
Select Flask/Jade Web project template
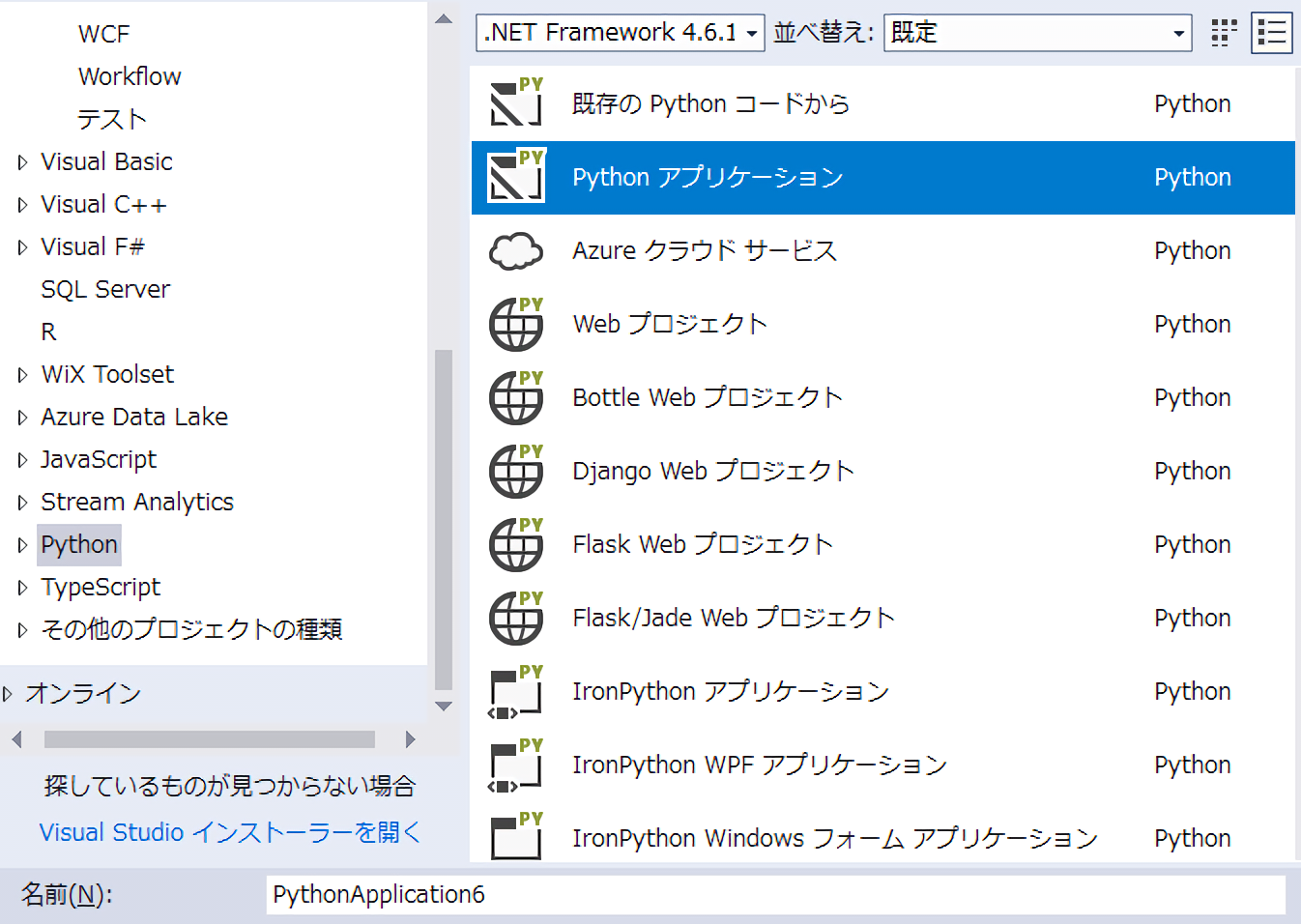[x=733, y=619]
